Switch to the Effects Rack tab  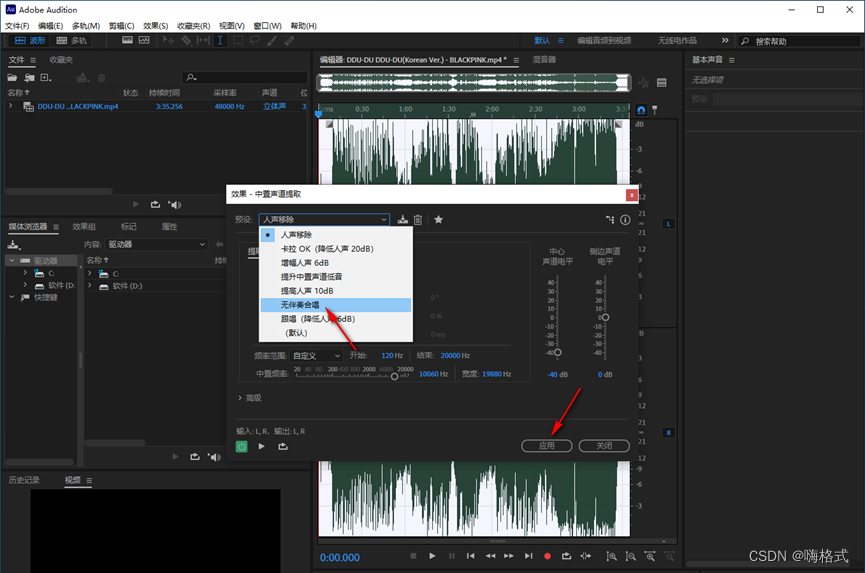point(84,227)
